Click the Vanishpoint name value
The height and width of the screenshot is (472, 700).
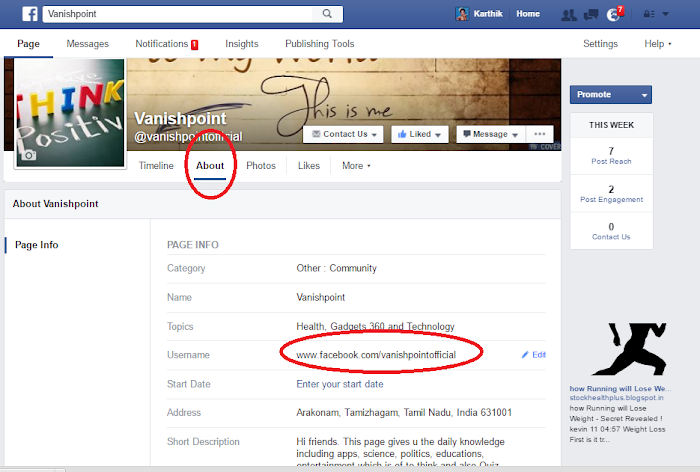(321, 297)
